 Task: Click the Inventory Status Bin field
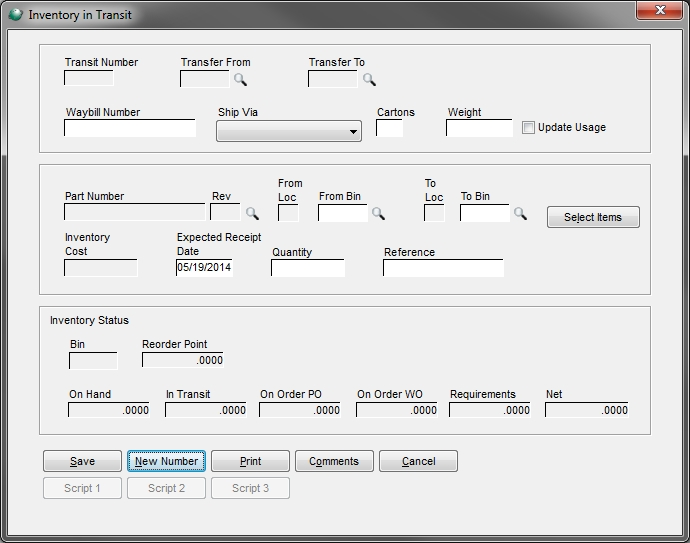point(93,361)
